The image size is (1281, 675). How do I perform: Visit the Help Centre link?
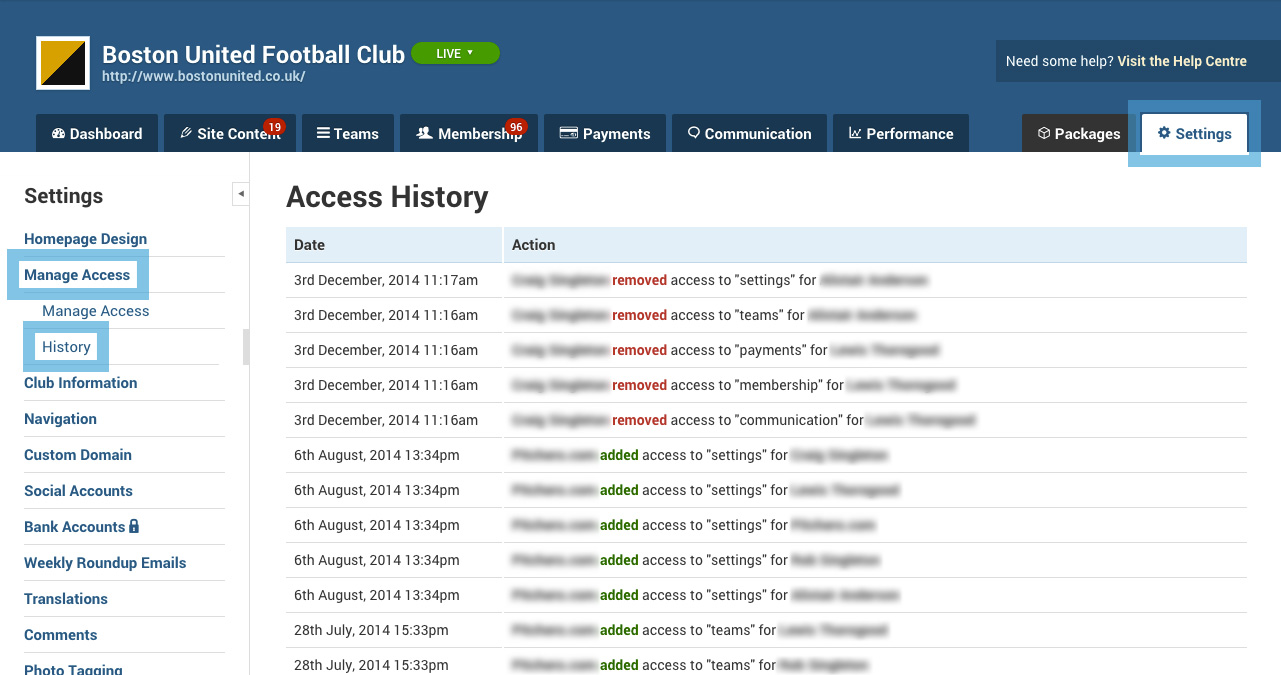pos(1182,61)
